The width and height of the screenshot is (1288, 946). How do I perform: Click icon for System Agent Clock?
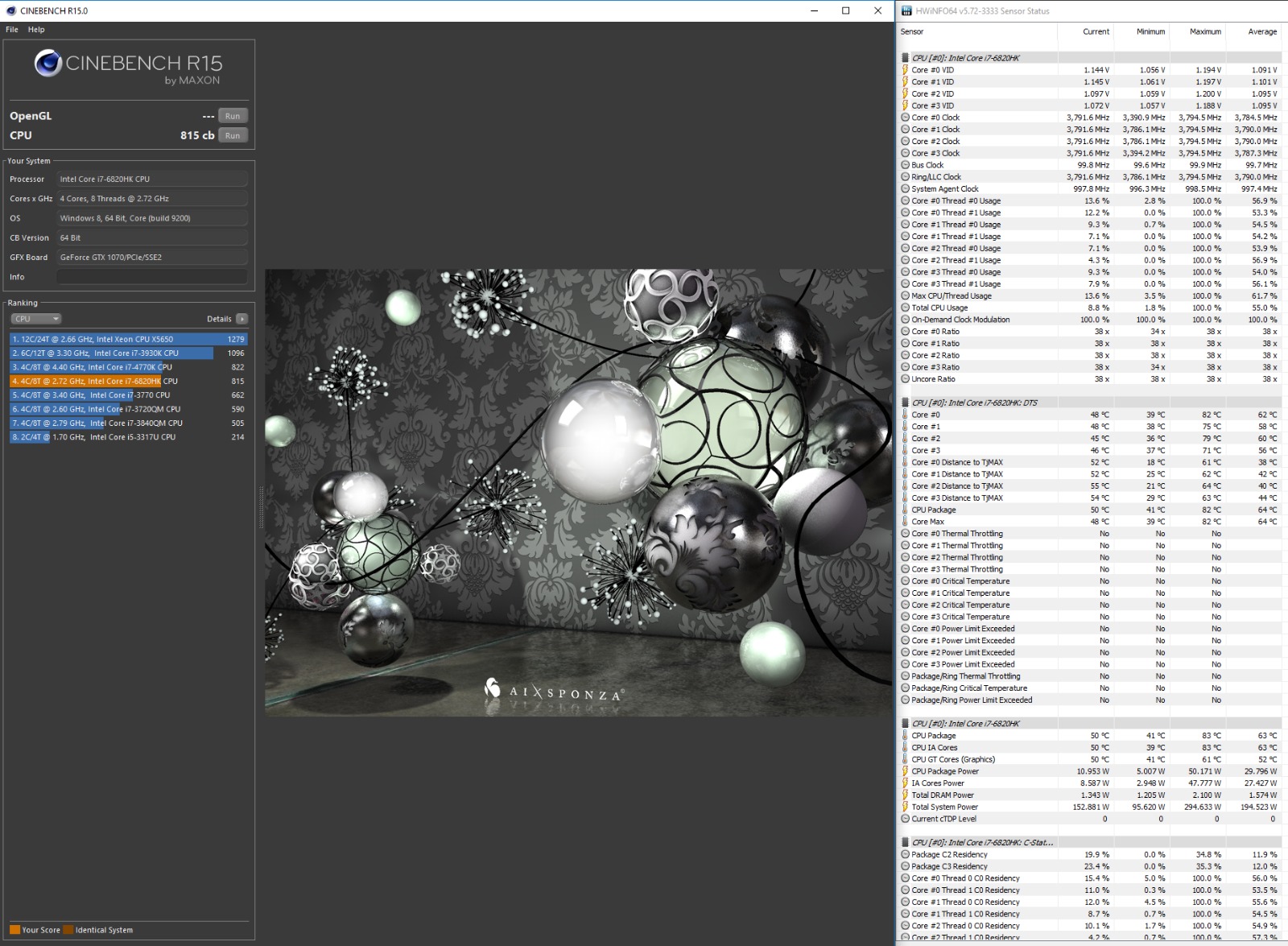click(905, 189)
